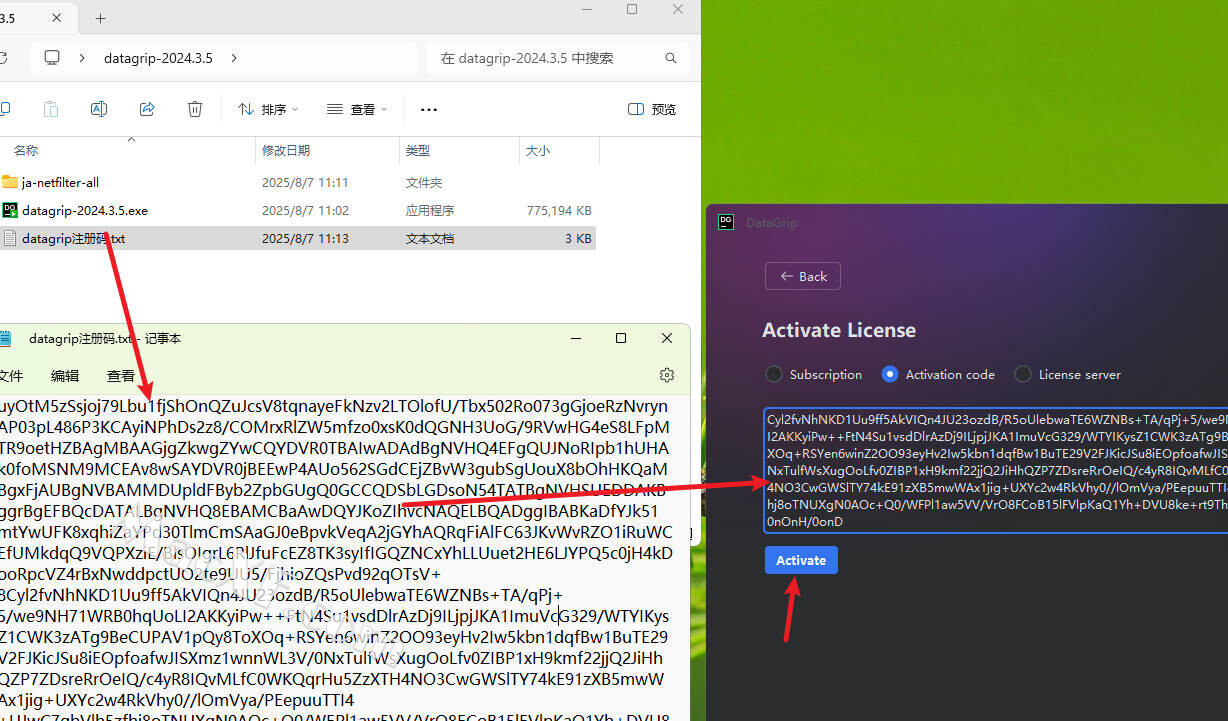Open Notepad settings gear
This screenshot has width=1228, height=721.
click(x=667, y=375)
